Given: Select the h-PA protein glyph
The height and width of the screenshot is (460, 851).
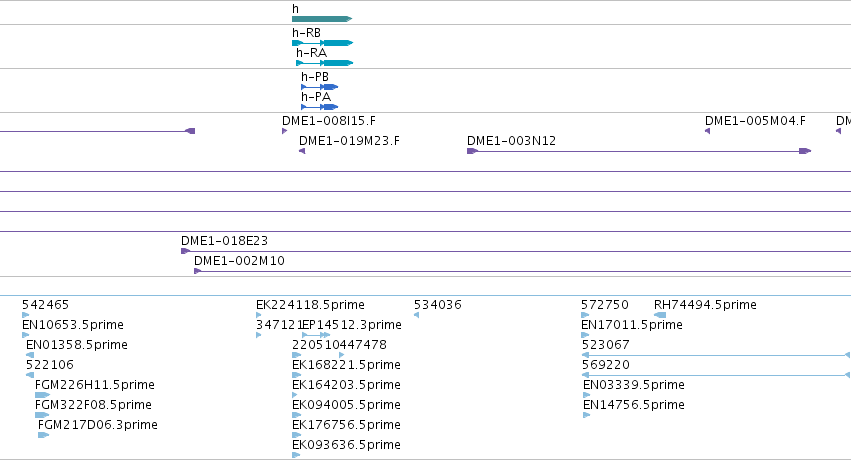Looking at the screenshot, I should pyautogui.click(x=320, y=107).
